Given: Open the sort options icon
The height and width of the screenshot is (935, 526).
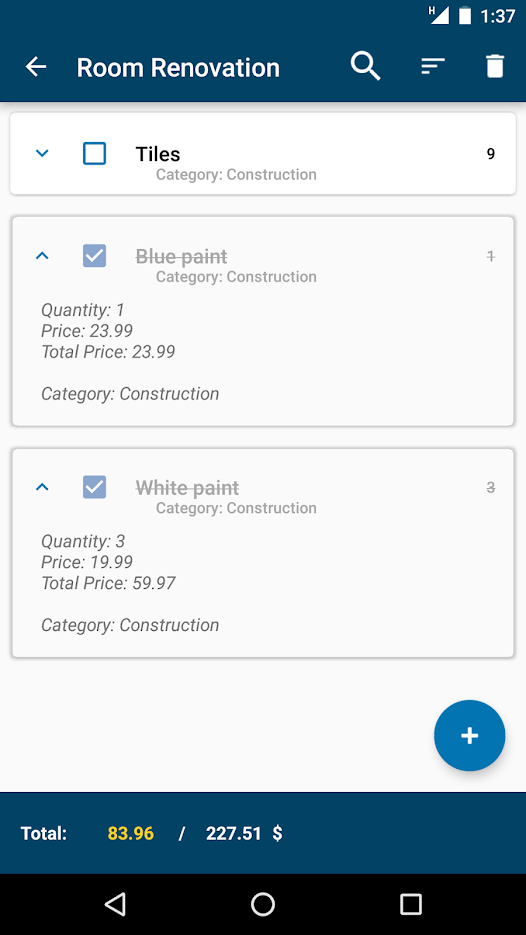Looking at the screenshot, I should 433,66.
